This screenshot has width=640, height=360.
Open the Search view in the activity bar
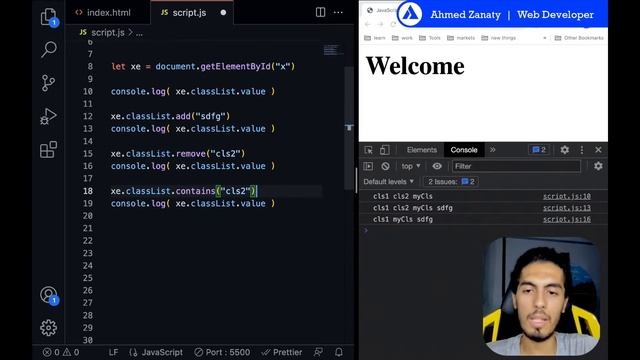coord(49,49)
